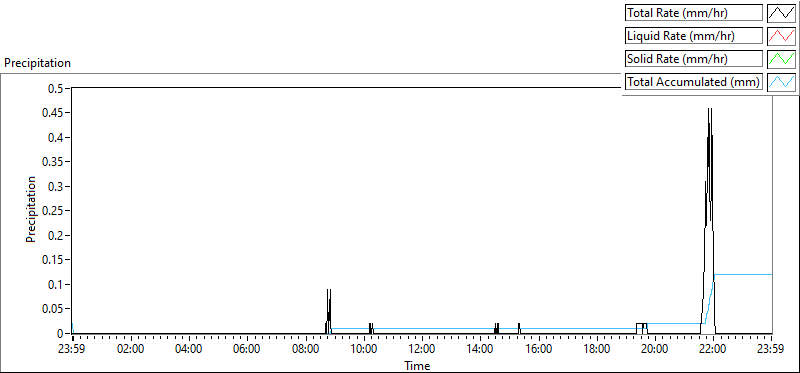This screenshot has height=373, width=800.
Task: Select the Liquid Rate (mm/hr) legend label
Action: (694, 36)
